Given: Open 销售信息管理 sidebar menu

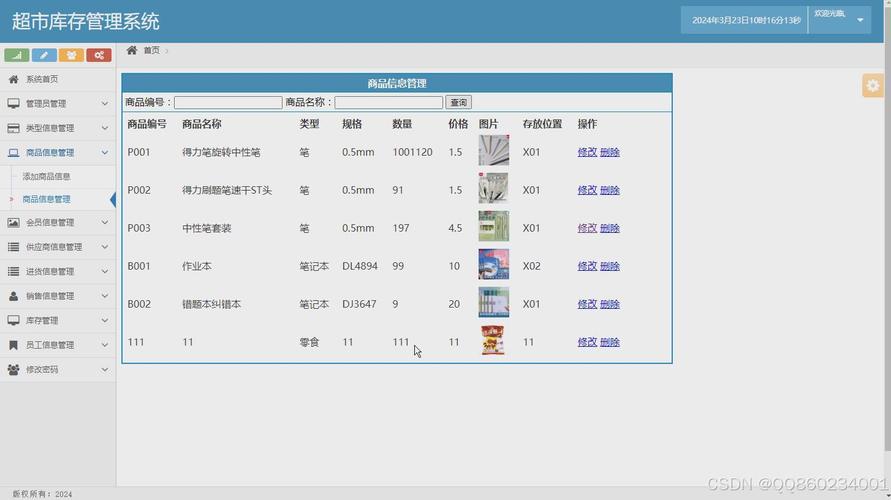Looking at the screenshot, I should tap(58, 295).
